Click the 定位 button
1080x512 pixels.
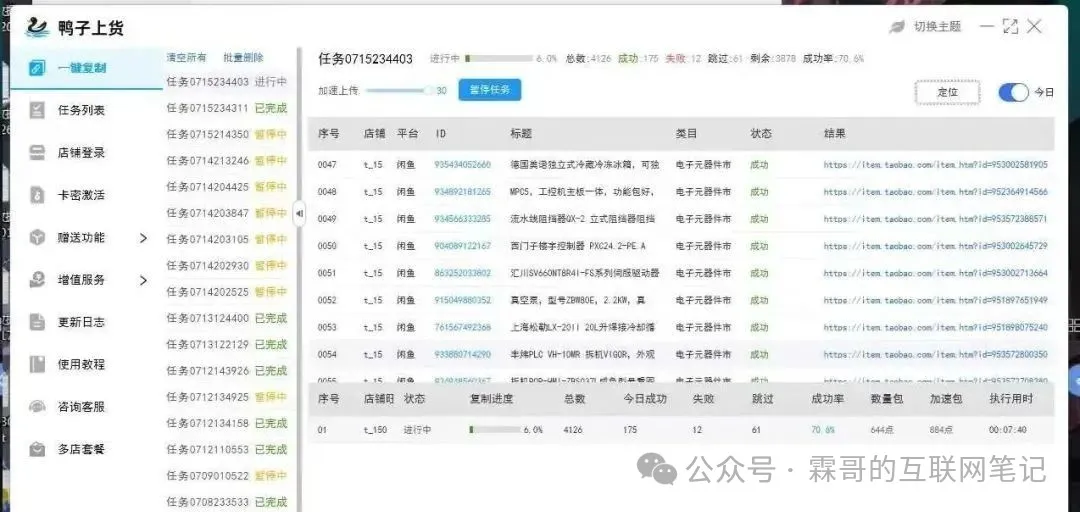(946, 92)
